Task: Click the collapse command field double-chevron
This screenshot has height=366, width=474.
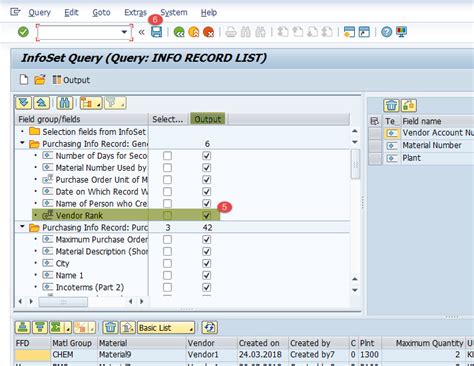Action: point(141,32)
